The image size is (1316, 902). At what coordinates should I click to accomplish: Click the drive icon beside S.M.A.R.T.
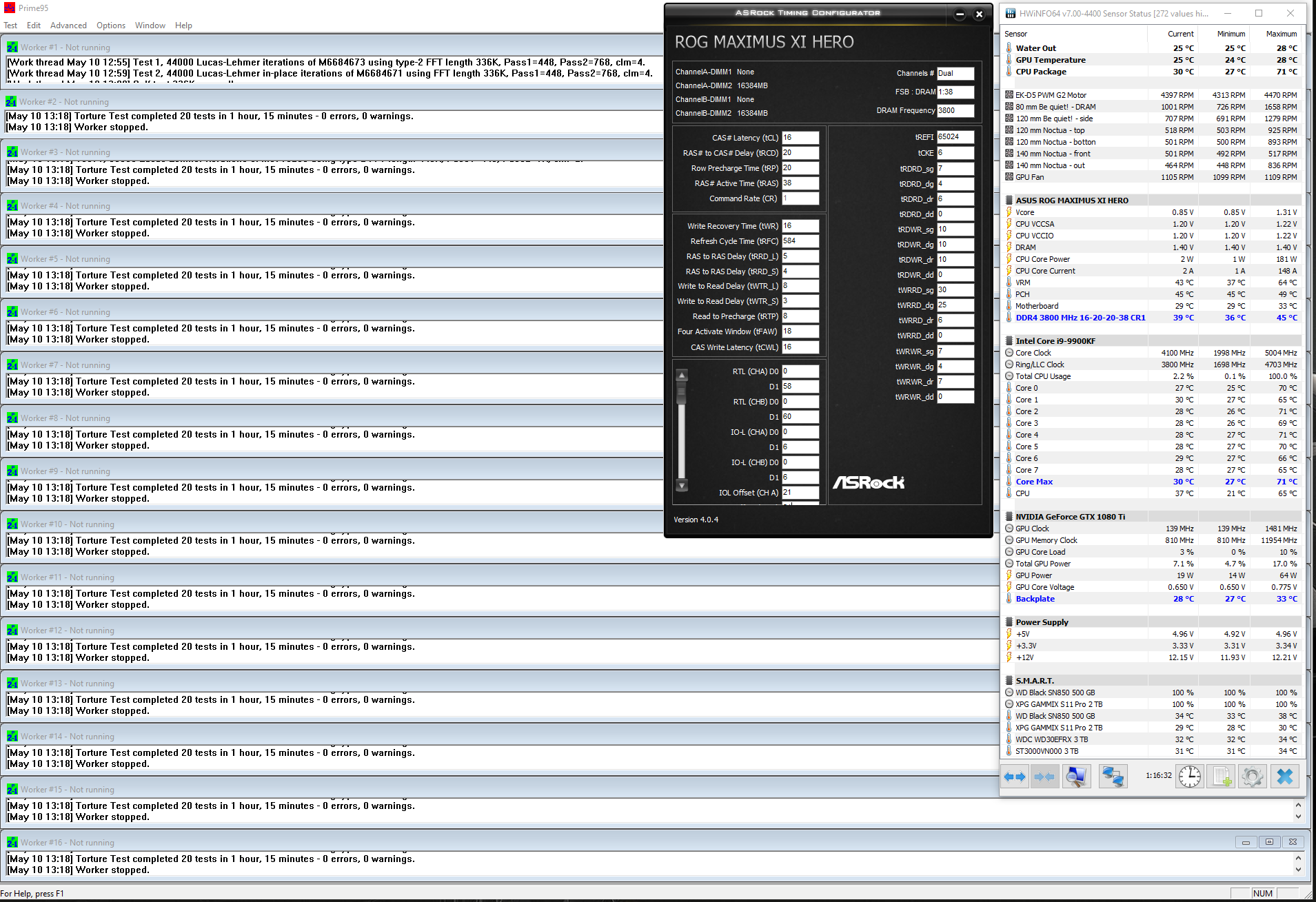pyautogui.click(x=1009, y=681)
